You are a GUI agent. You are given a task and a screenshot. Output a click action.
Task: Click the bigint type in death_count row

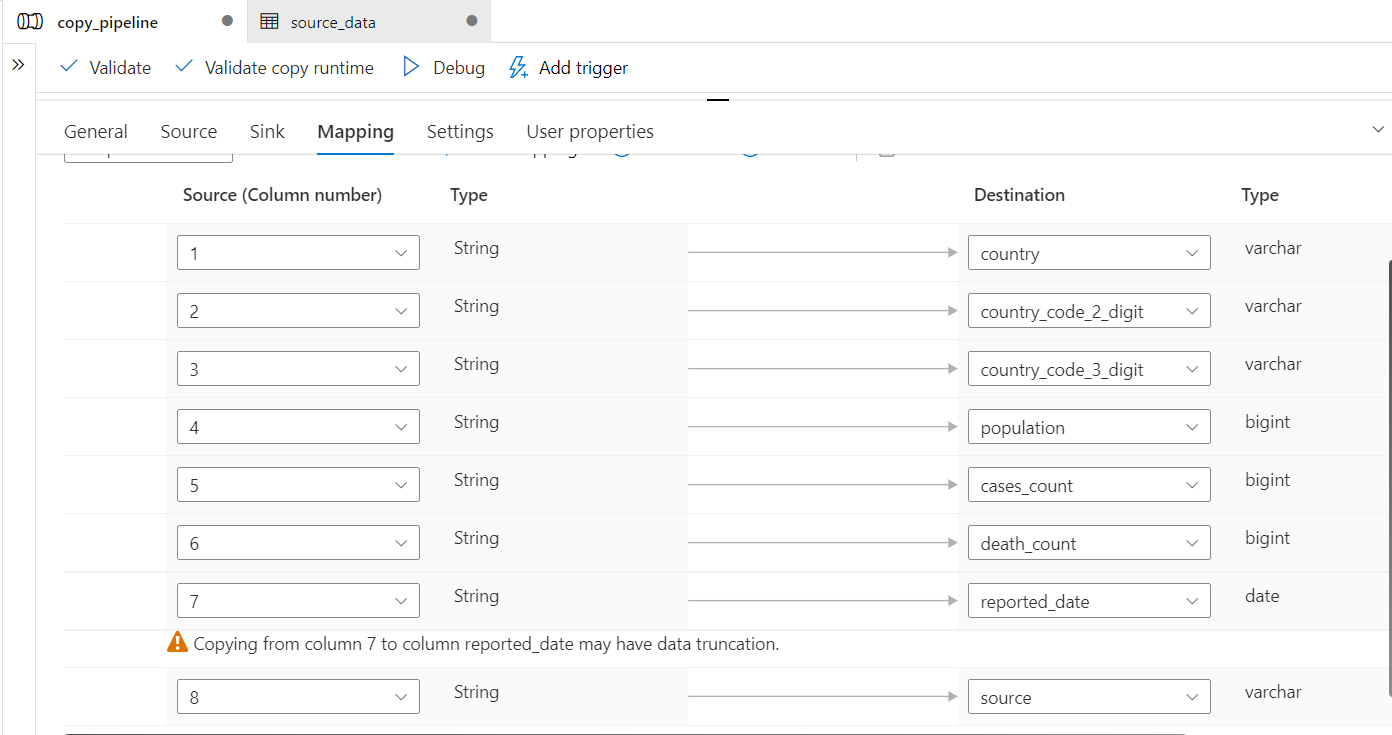[x=1267, y=538]
